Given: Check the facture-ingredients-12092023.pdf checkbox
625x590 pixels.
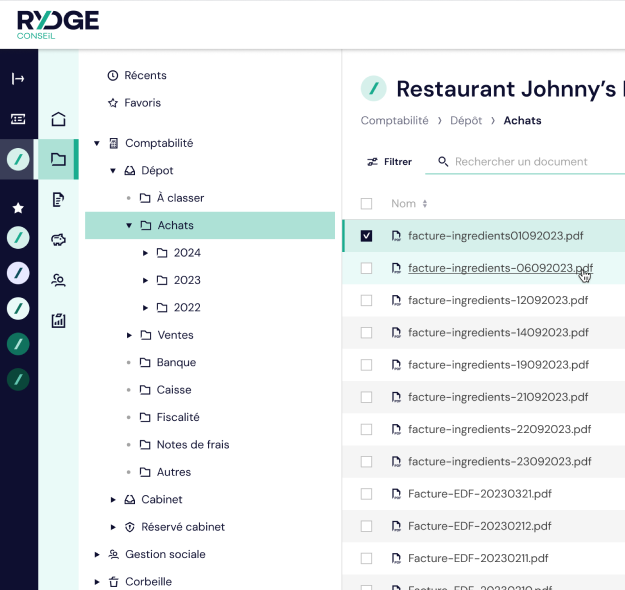Looking at the screenshot, I should [x=366, y=300].
